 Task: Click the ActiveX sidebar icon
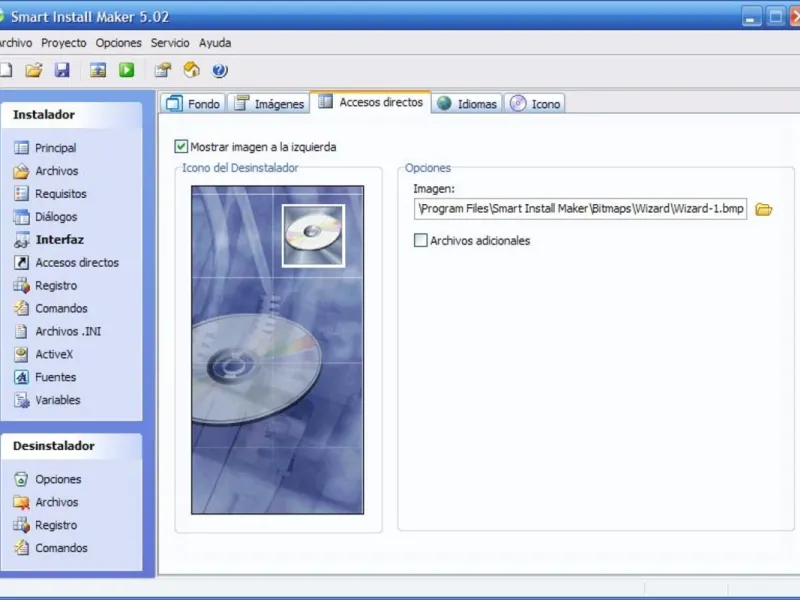(21, 354)
